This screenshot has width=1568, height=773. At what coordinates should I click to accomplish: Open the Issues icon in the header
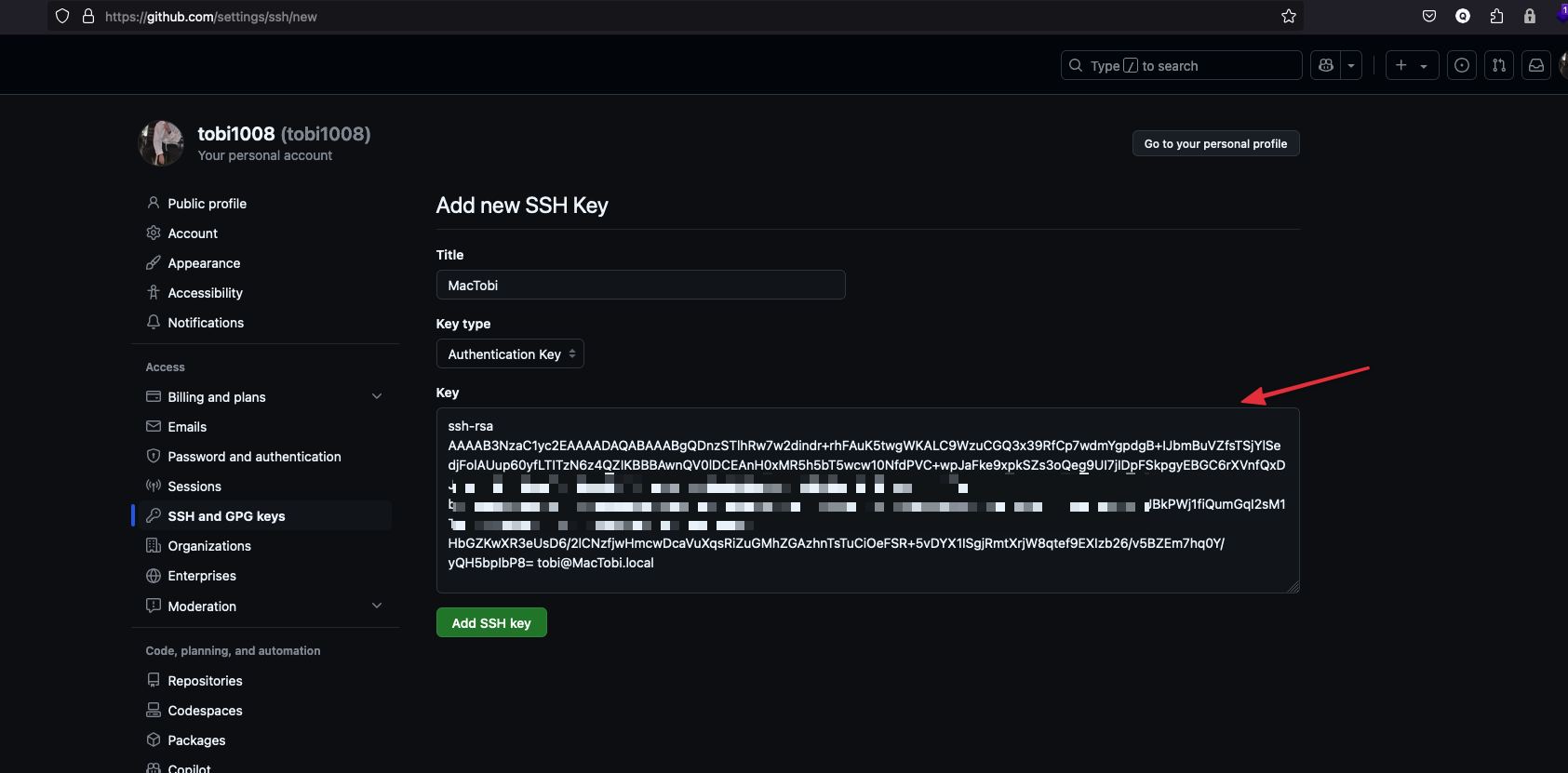click(1461, 65)
